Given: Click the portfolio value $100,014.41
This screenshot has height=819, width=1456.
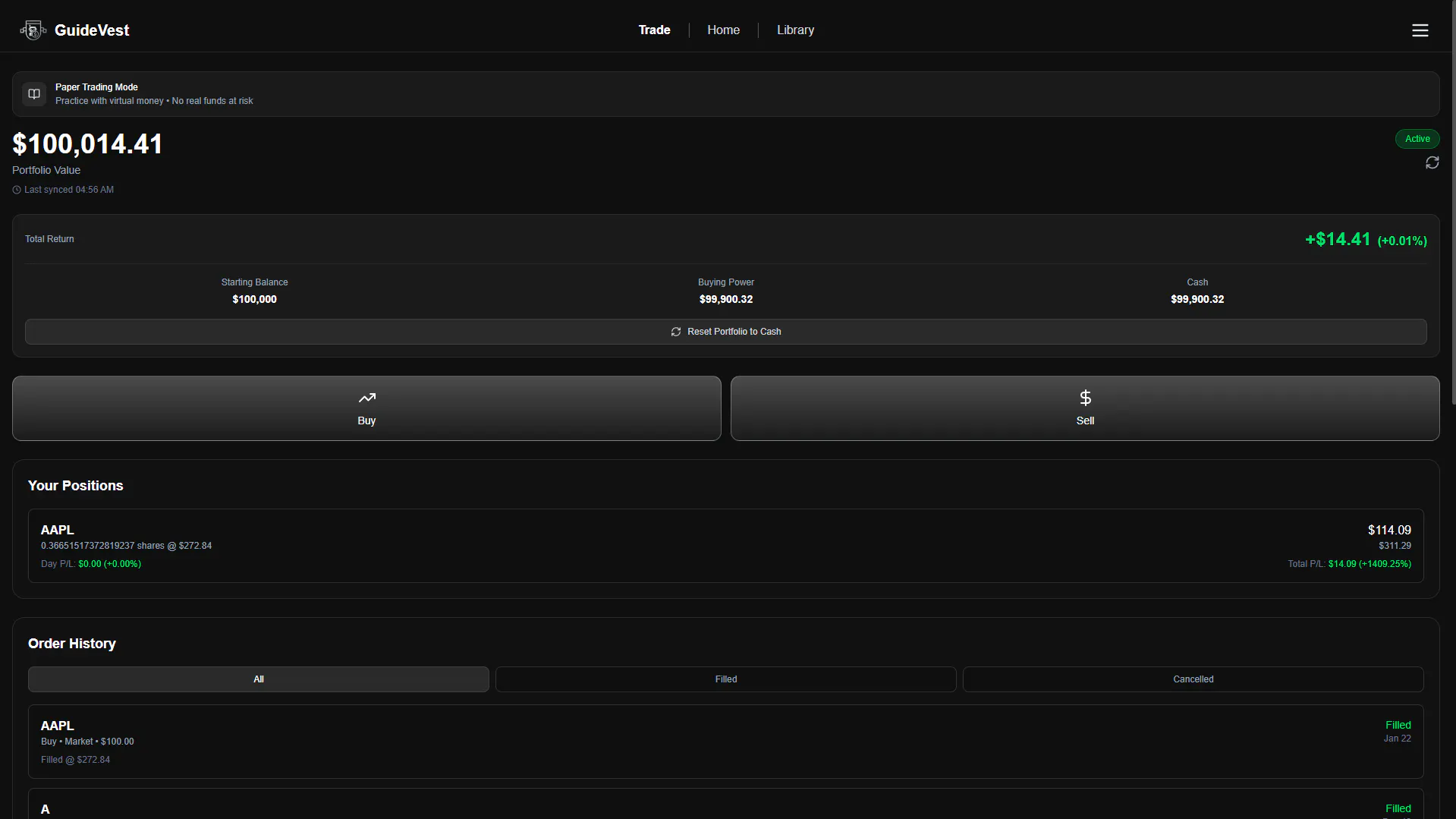Looking at the screenshot, I should point(87,144).
